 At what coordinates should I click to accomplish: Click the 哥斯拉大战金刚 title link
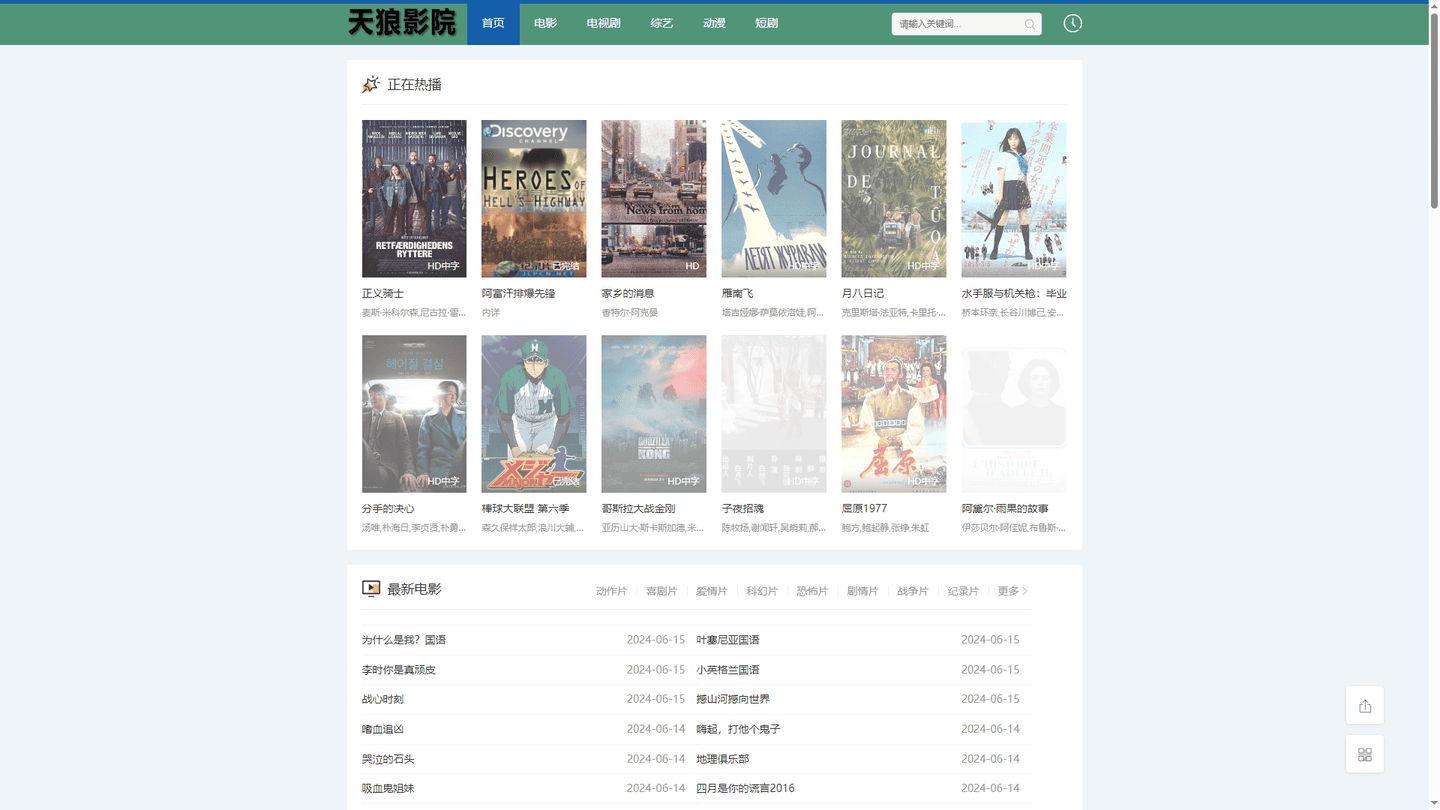tap(638, 509)
